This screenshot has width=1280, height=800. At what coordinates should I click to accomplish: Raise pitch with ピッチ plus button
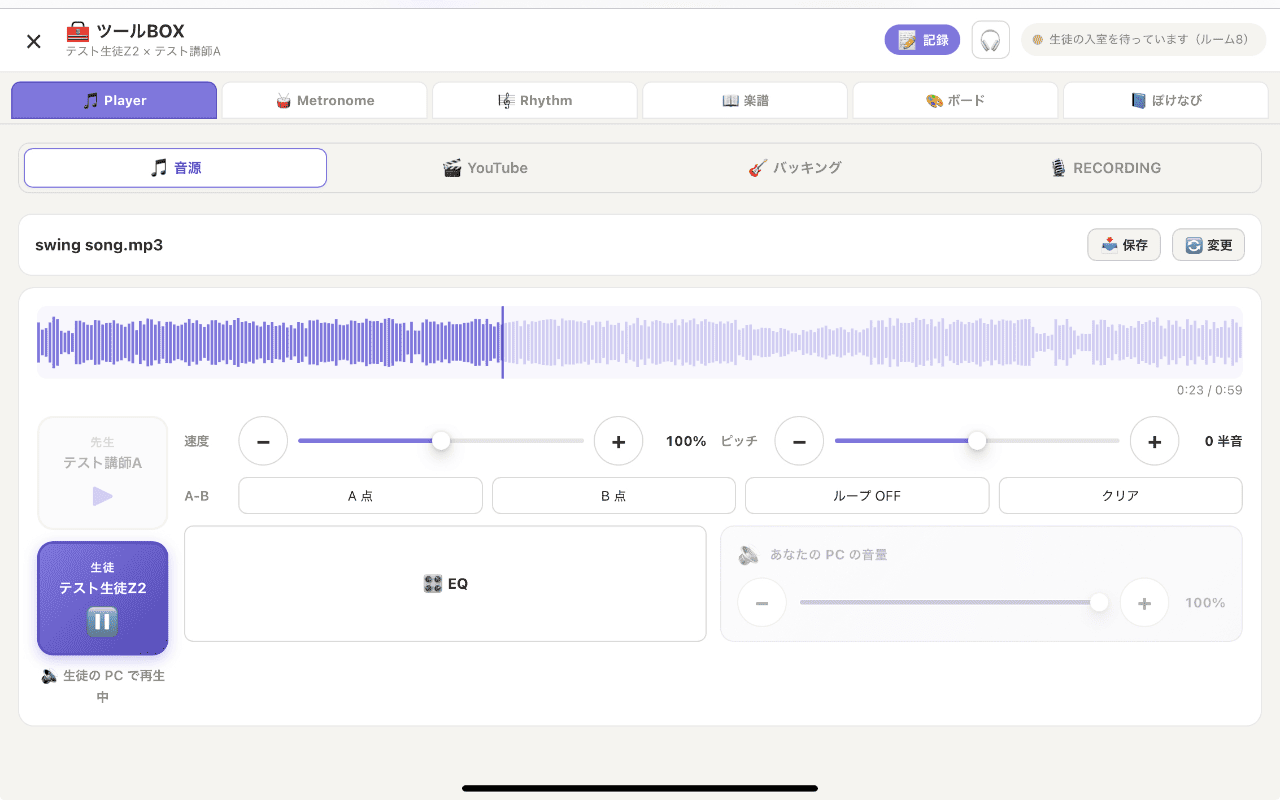(1154, 441)
